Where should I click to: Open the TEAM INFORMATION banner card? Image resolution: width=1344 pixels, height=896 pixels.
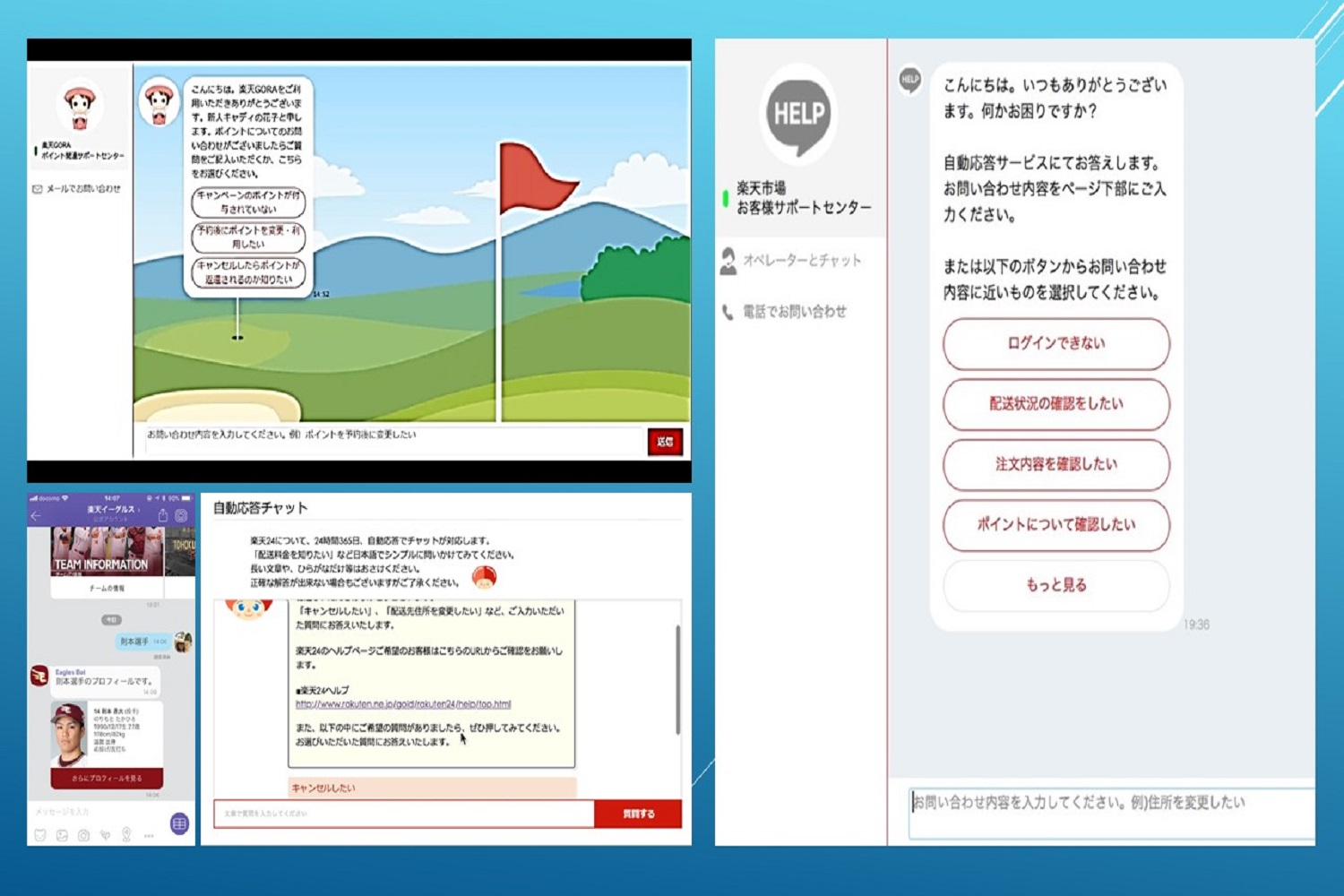click(107, 551)
